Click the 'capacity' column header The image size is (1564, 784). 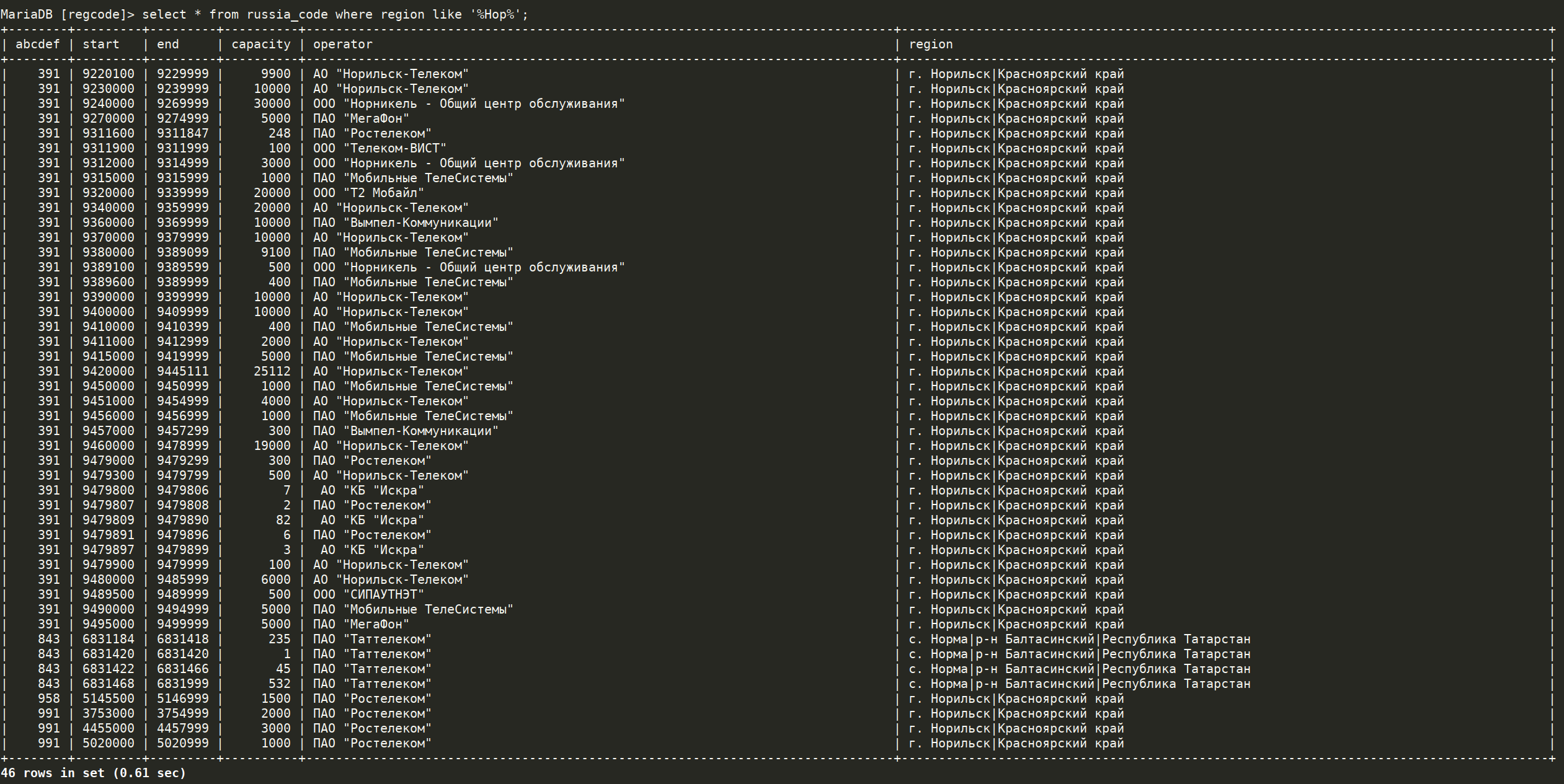tap(261, 44)
